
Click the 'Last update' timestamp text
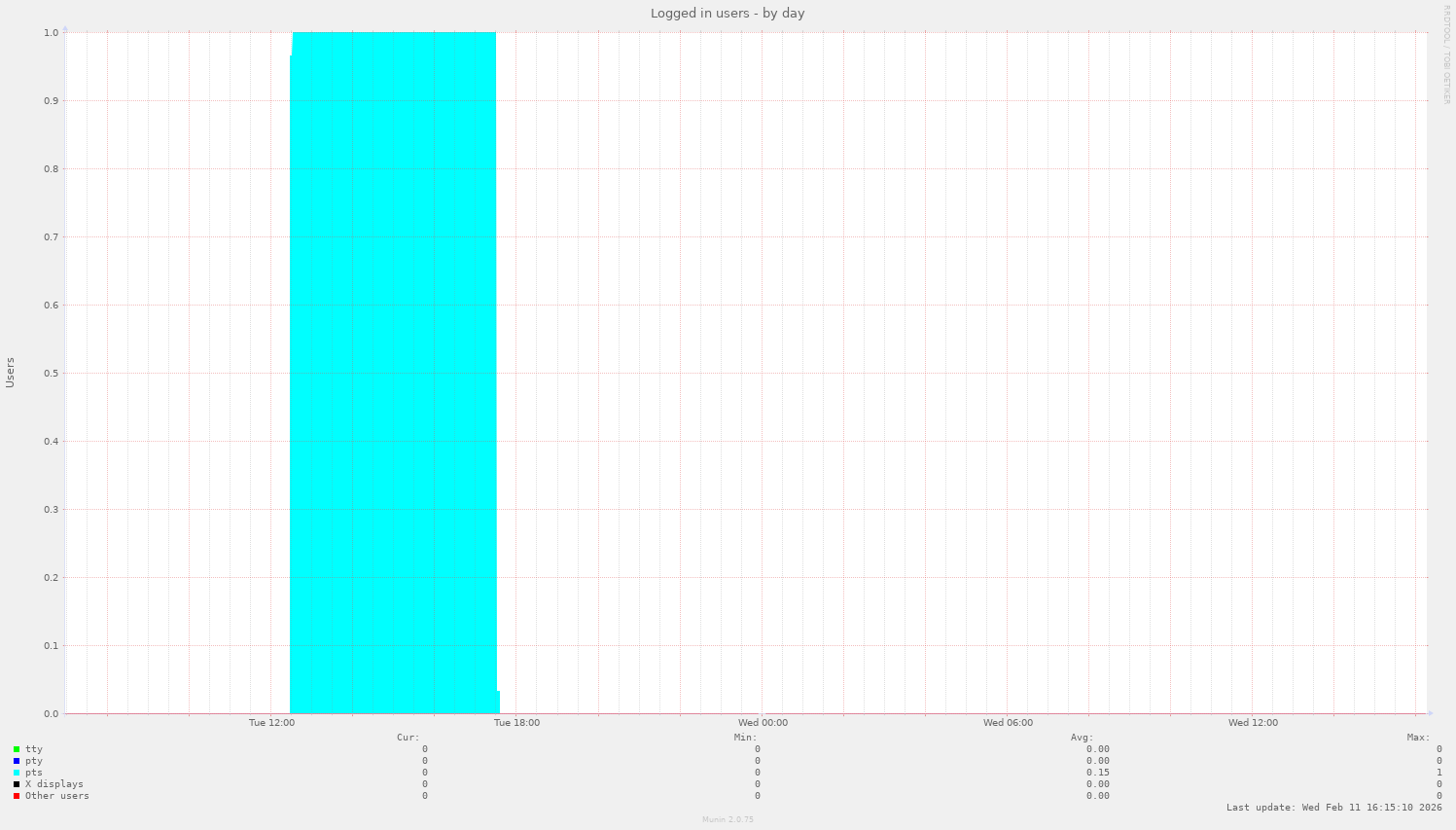click(x=1333, y=808)
